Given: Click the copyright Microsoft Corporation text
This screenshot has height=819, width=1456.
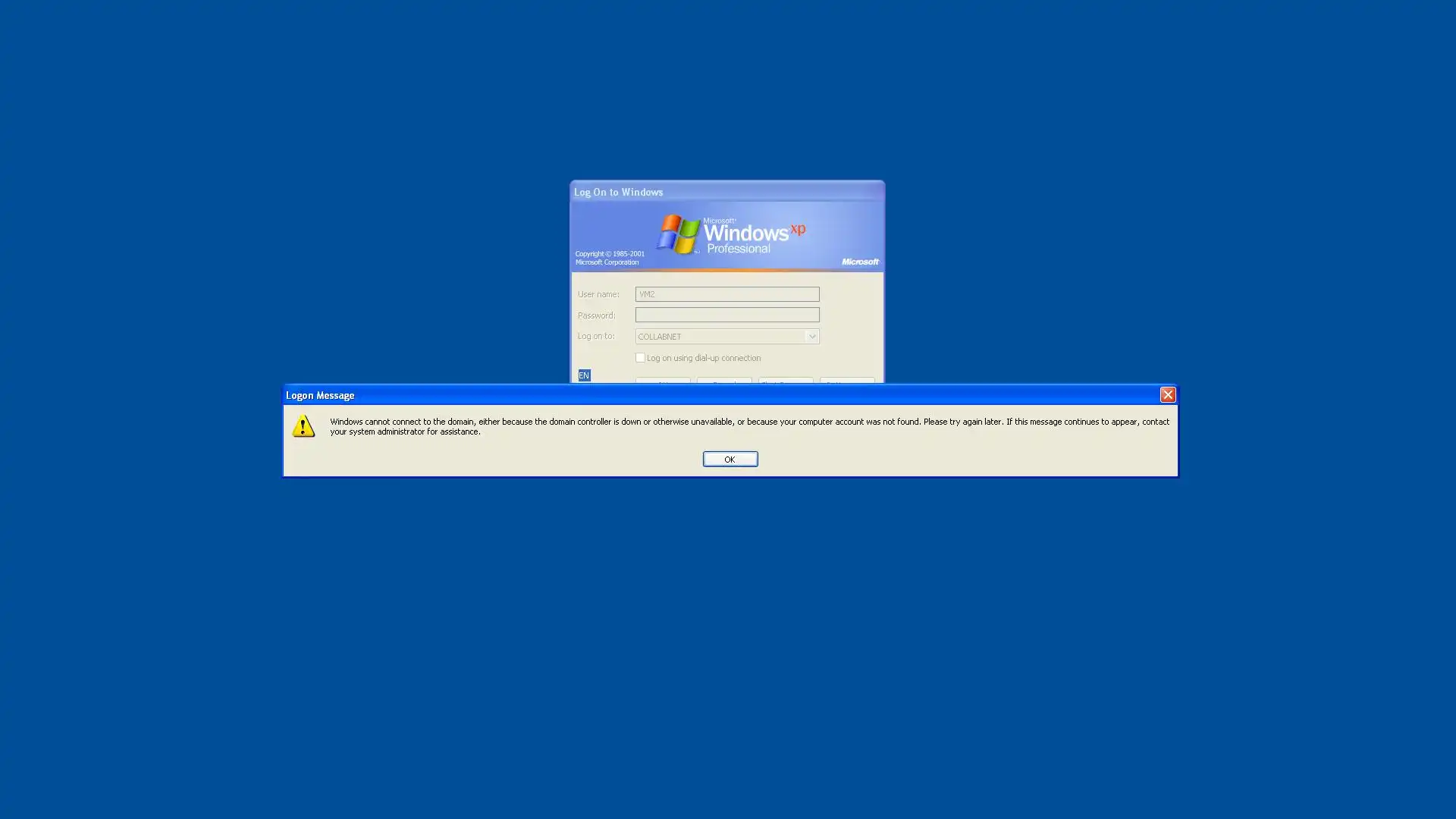Looking at the screenshot, I should tap(609, 259).
